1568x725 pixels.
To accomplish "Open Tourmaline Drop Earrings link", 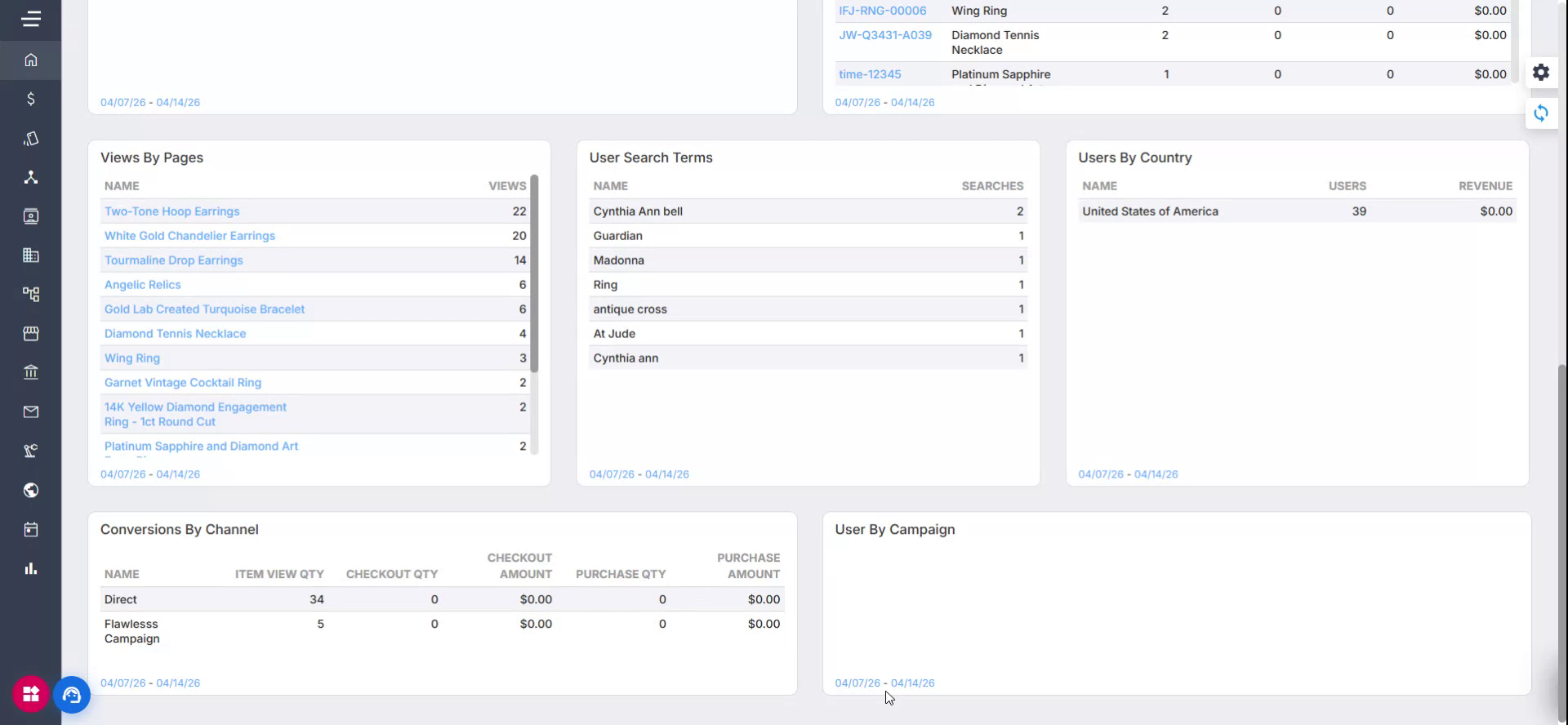I will tap(173, 260).
